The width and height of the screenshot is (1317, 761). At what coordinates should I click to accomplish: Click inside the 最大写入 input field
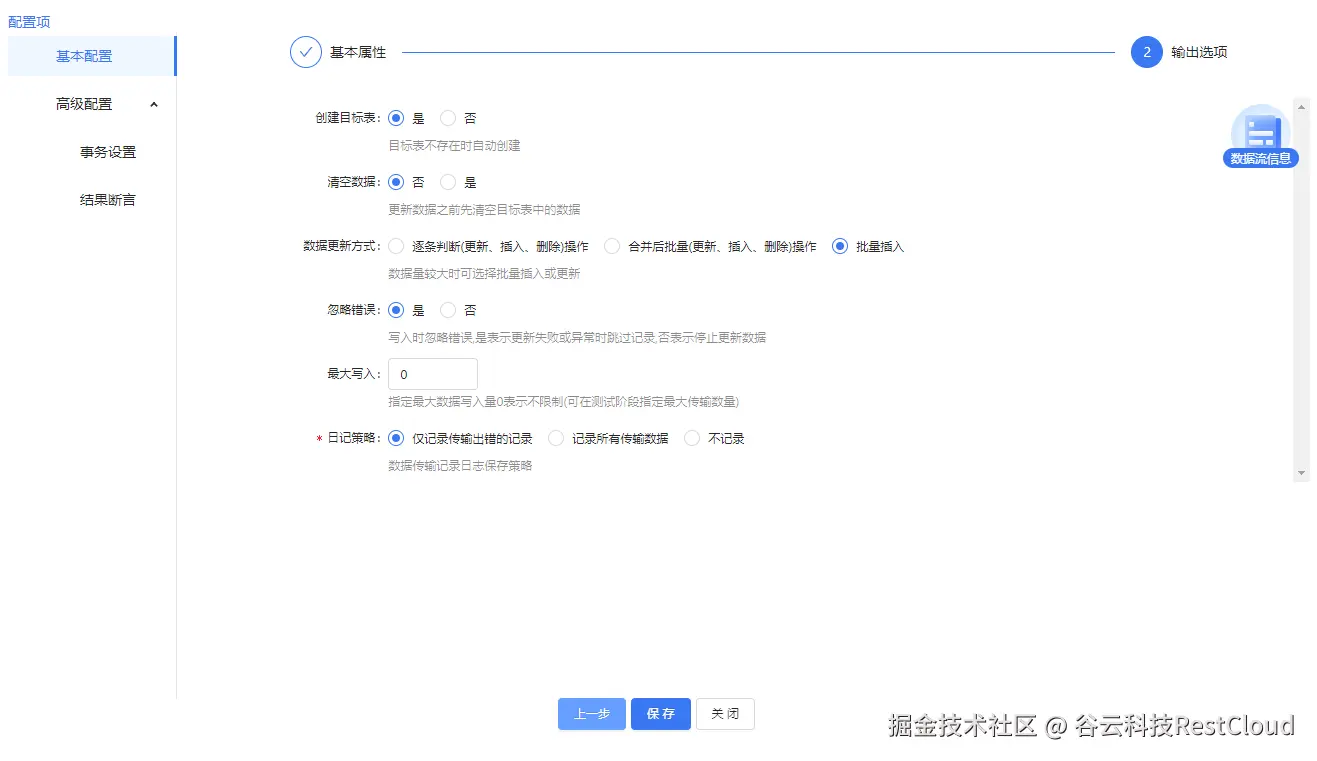(432, 373)
